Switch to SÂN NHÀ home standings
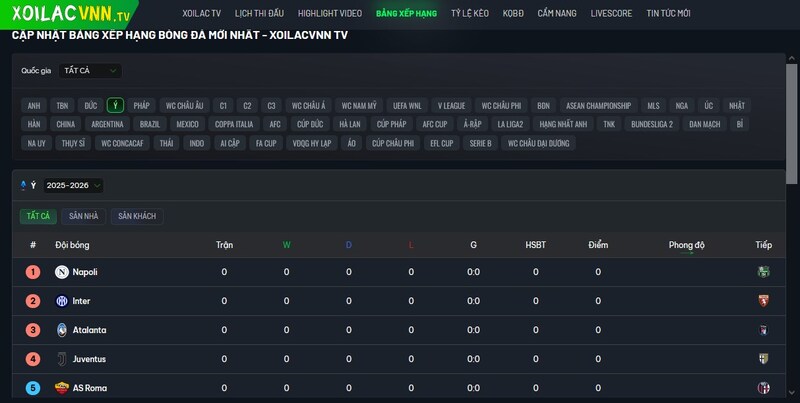This screenshot has width=800, height=403. coord(84,216)
